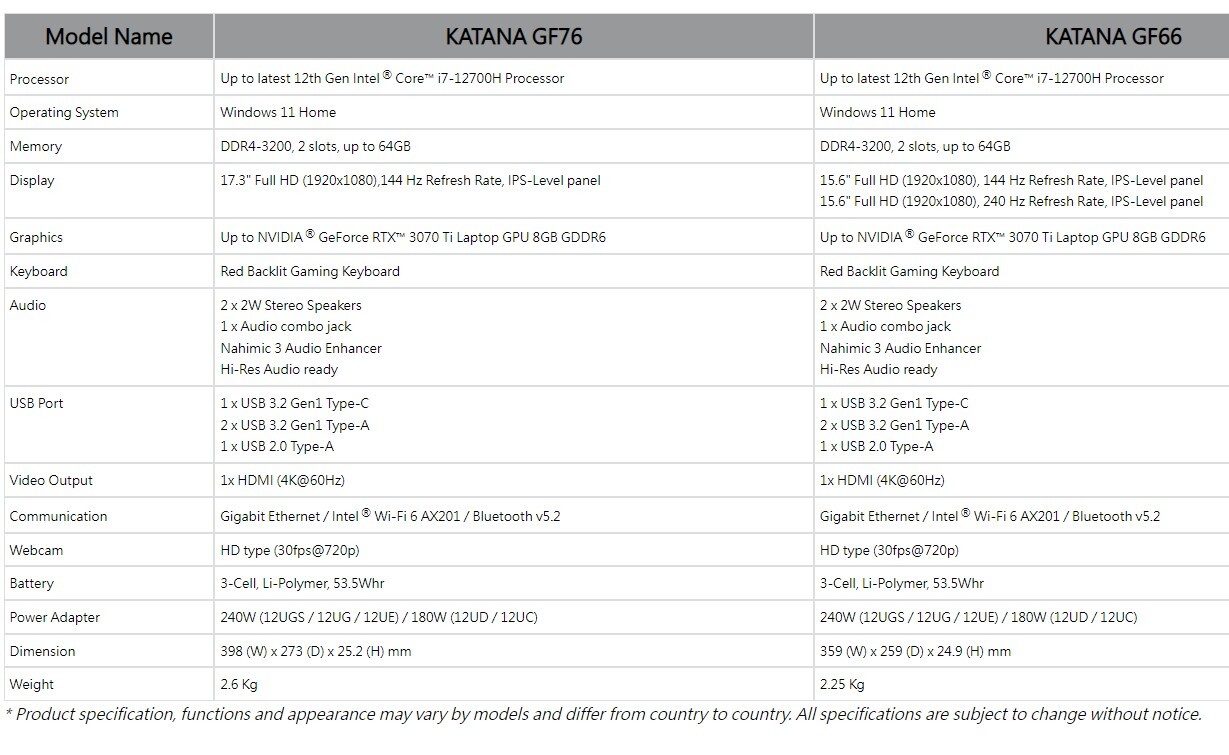The height and width of the screenshot is (755, 1229).
Task: Select the Display row label
Action: (32, 181)
